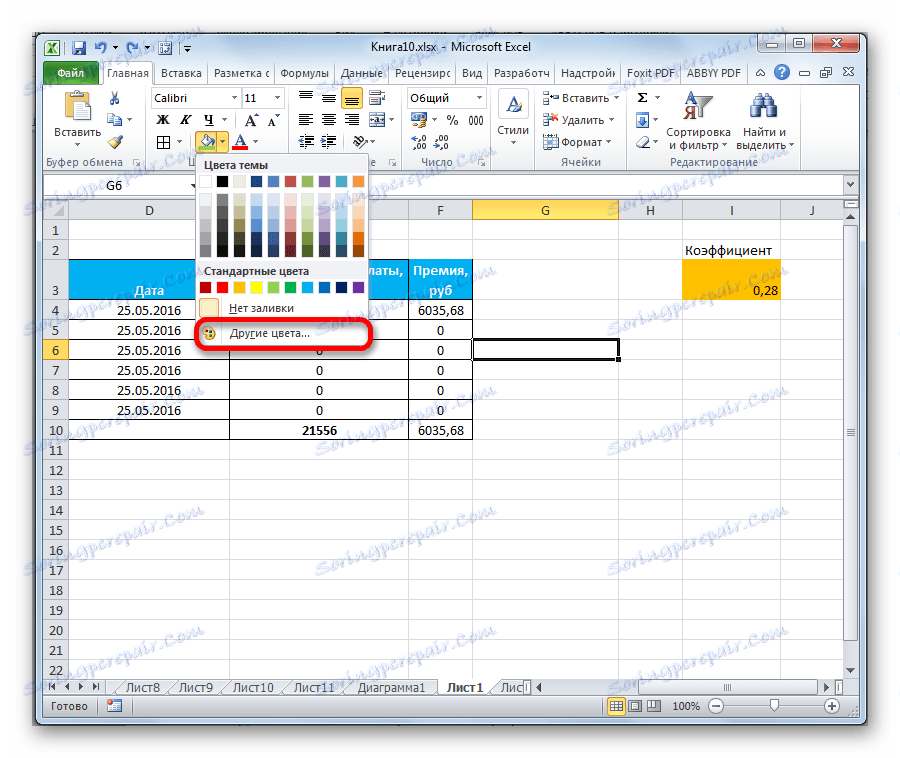Decrease font size with small A icon

(273, 120)
